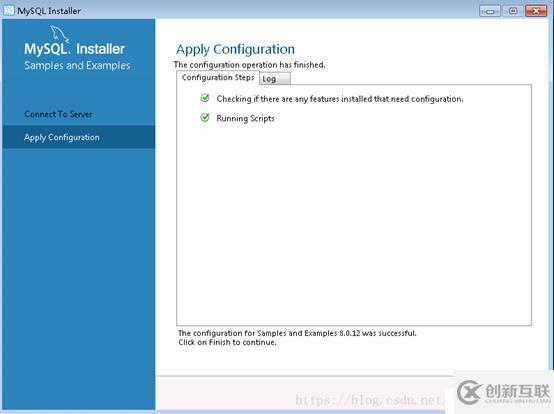Click checkmark beside Checking features step
554x414 pixels.
click(205, 98)
